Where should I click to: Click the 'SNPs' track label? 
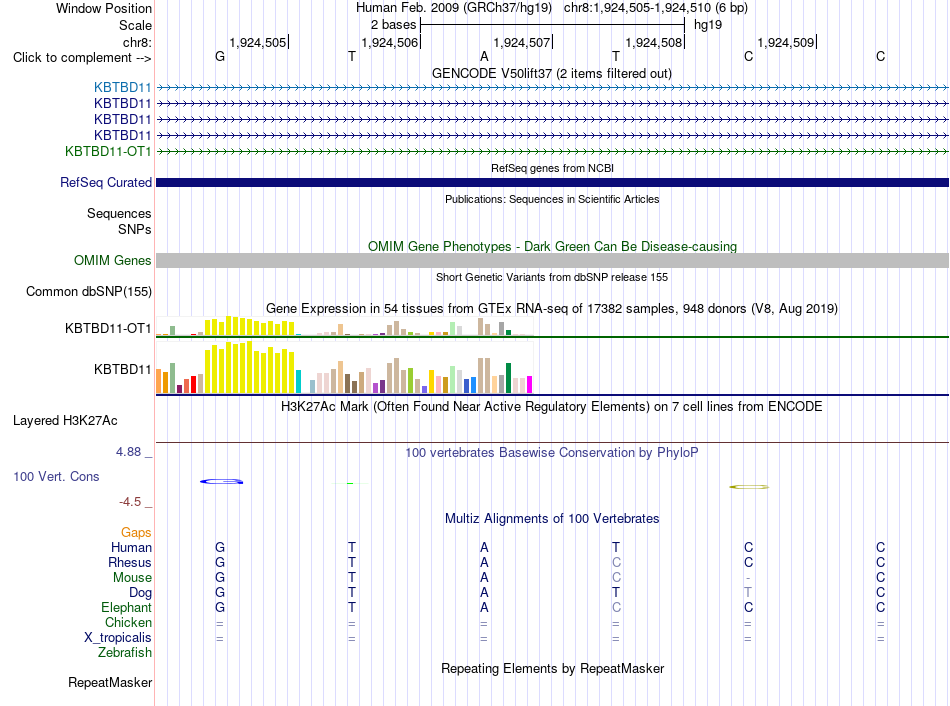click(x=135, y=229)
